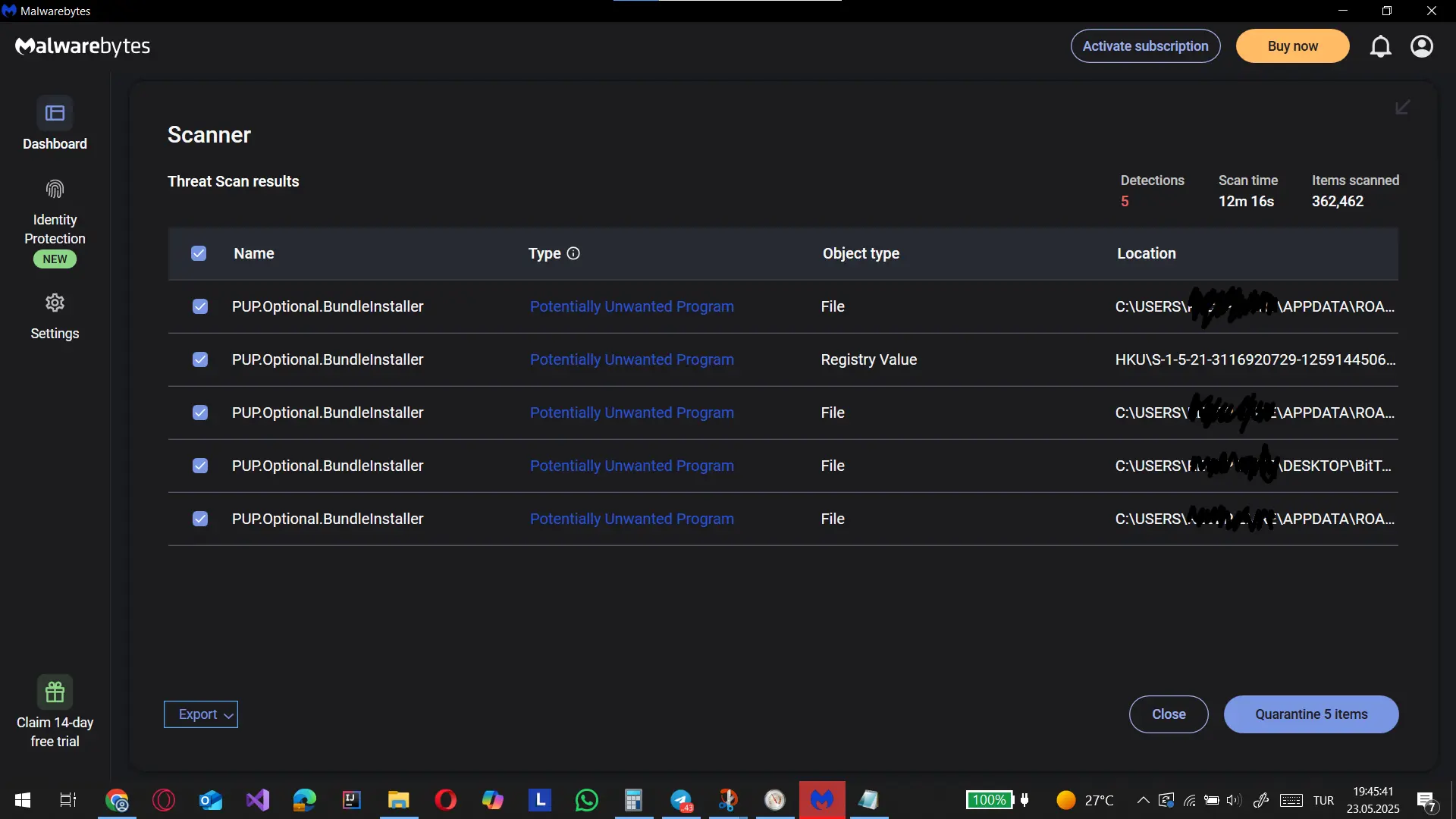Open volume control in system tray
1456x819 pixels.
pos(1234,800)
